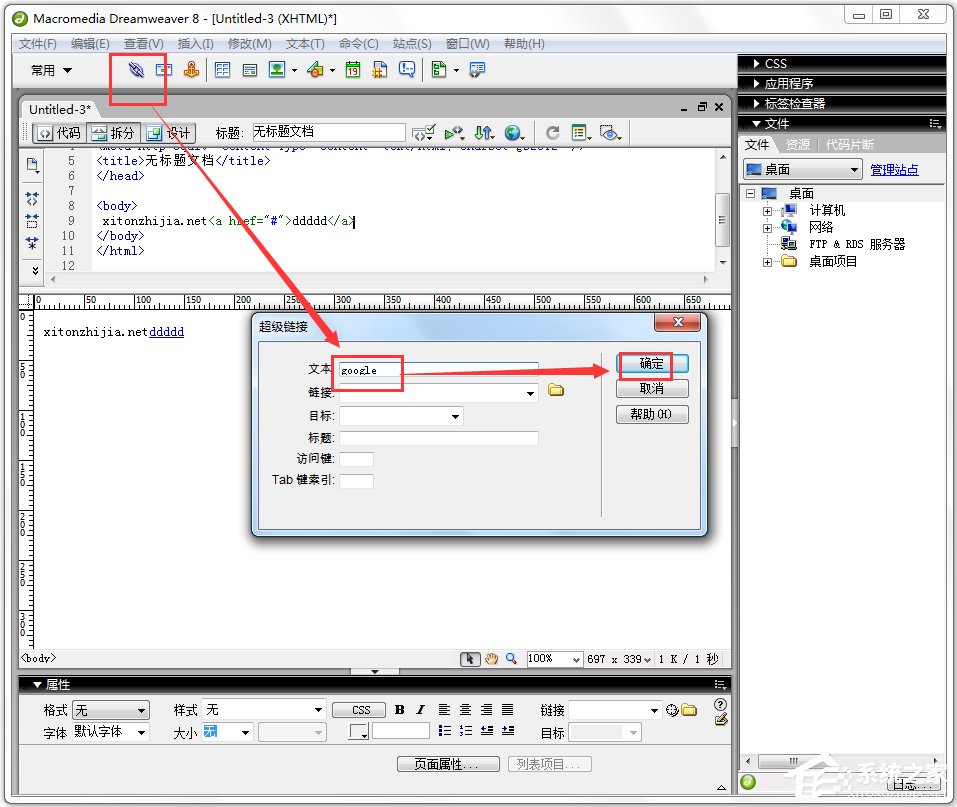Open the Insert Image toolbar icon

pos(278,70)
